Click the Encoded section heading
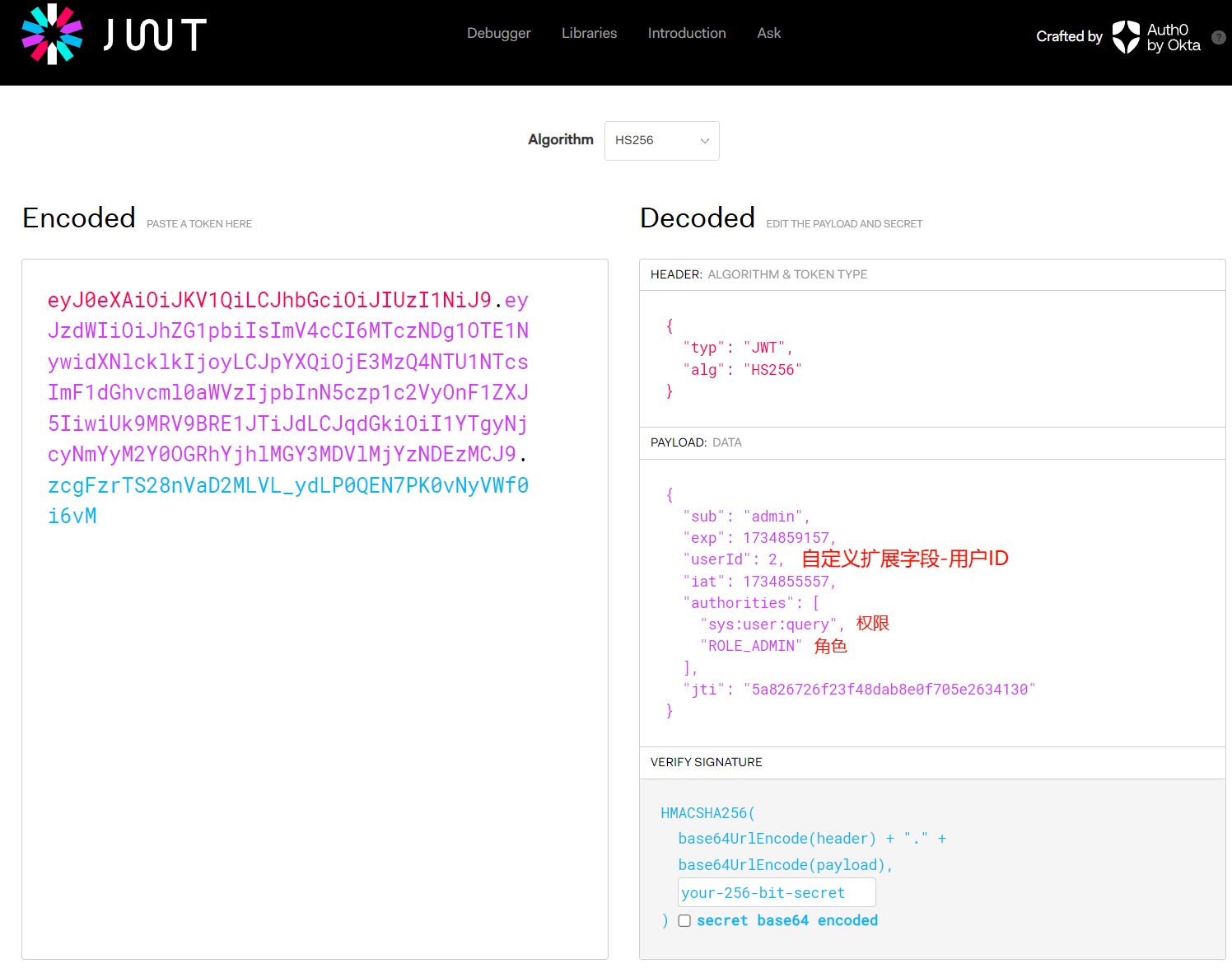The height and width of the screenshot is (973, 1232). (x=79, y=218)
